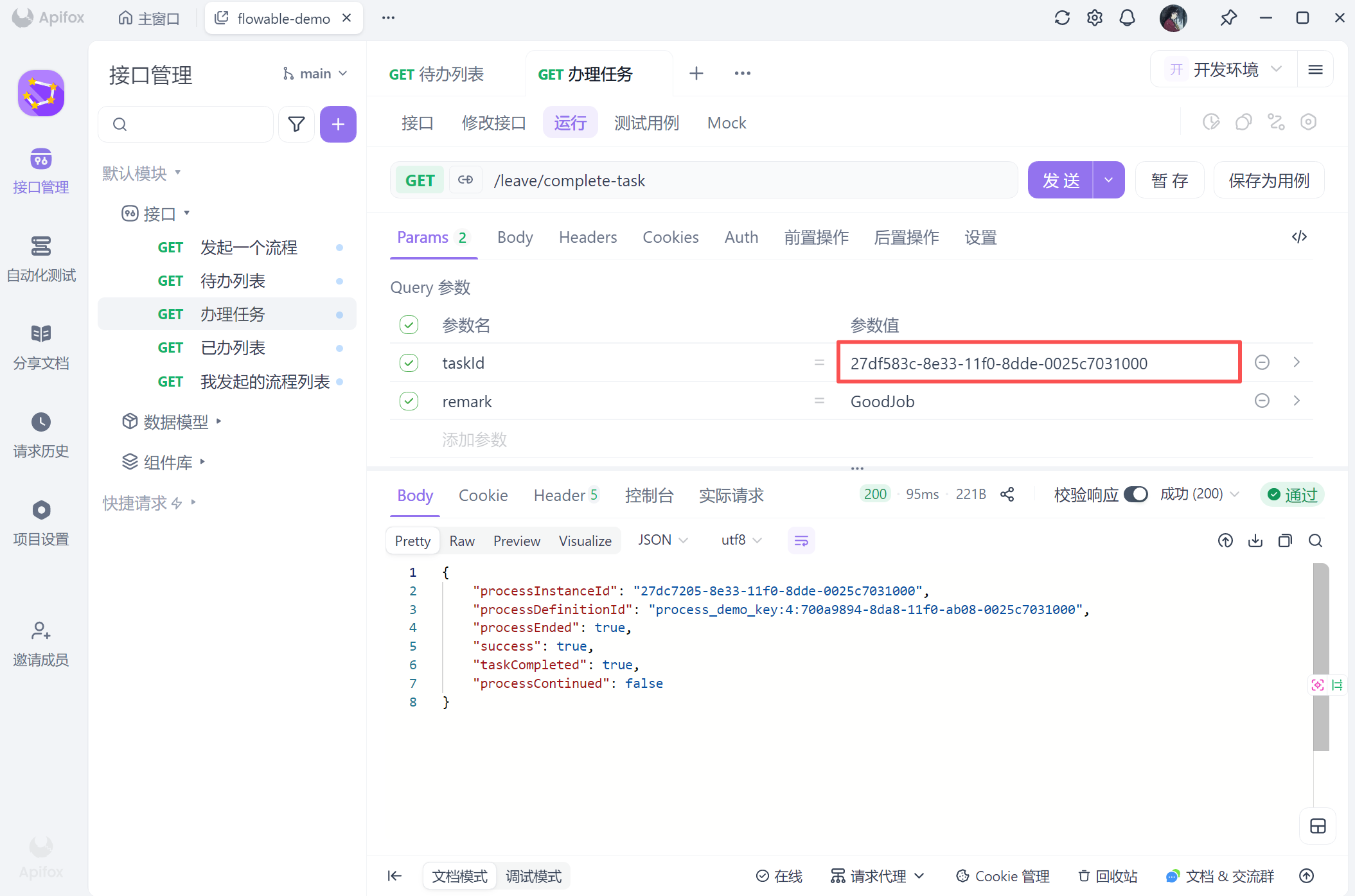The width and height of the screenshot is (1355, 896).
Task: Uncheck the remark parameter checkbox
Action: point(409,401)
